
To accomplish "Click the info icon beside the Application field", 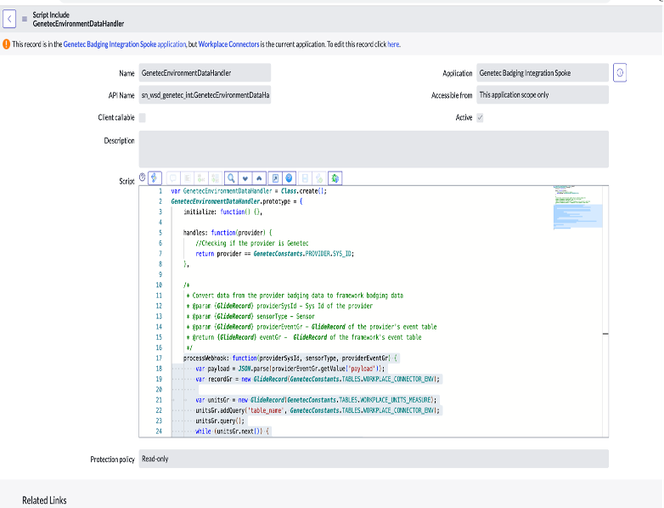I will point(619,72).
